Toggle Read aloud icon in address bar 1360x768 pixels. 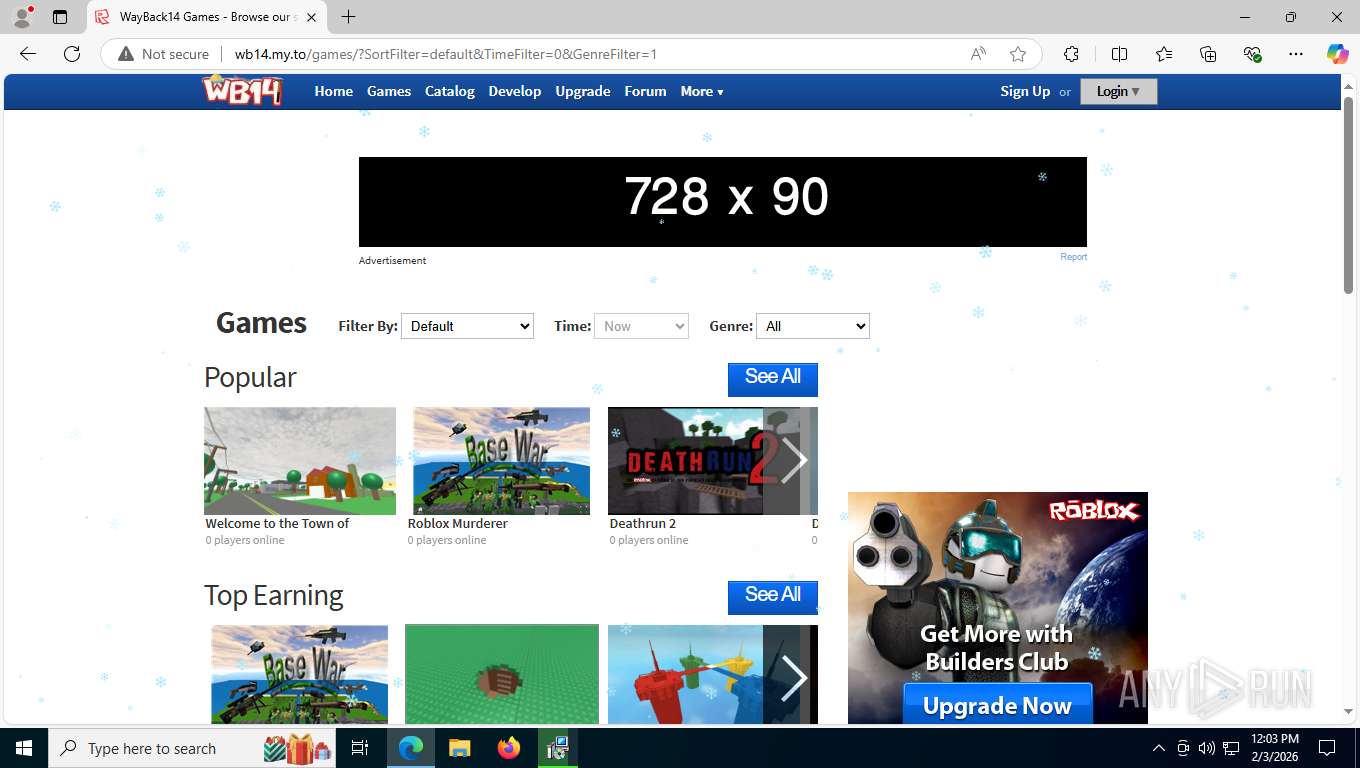click(x=978, y=54)
